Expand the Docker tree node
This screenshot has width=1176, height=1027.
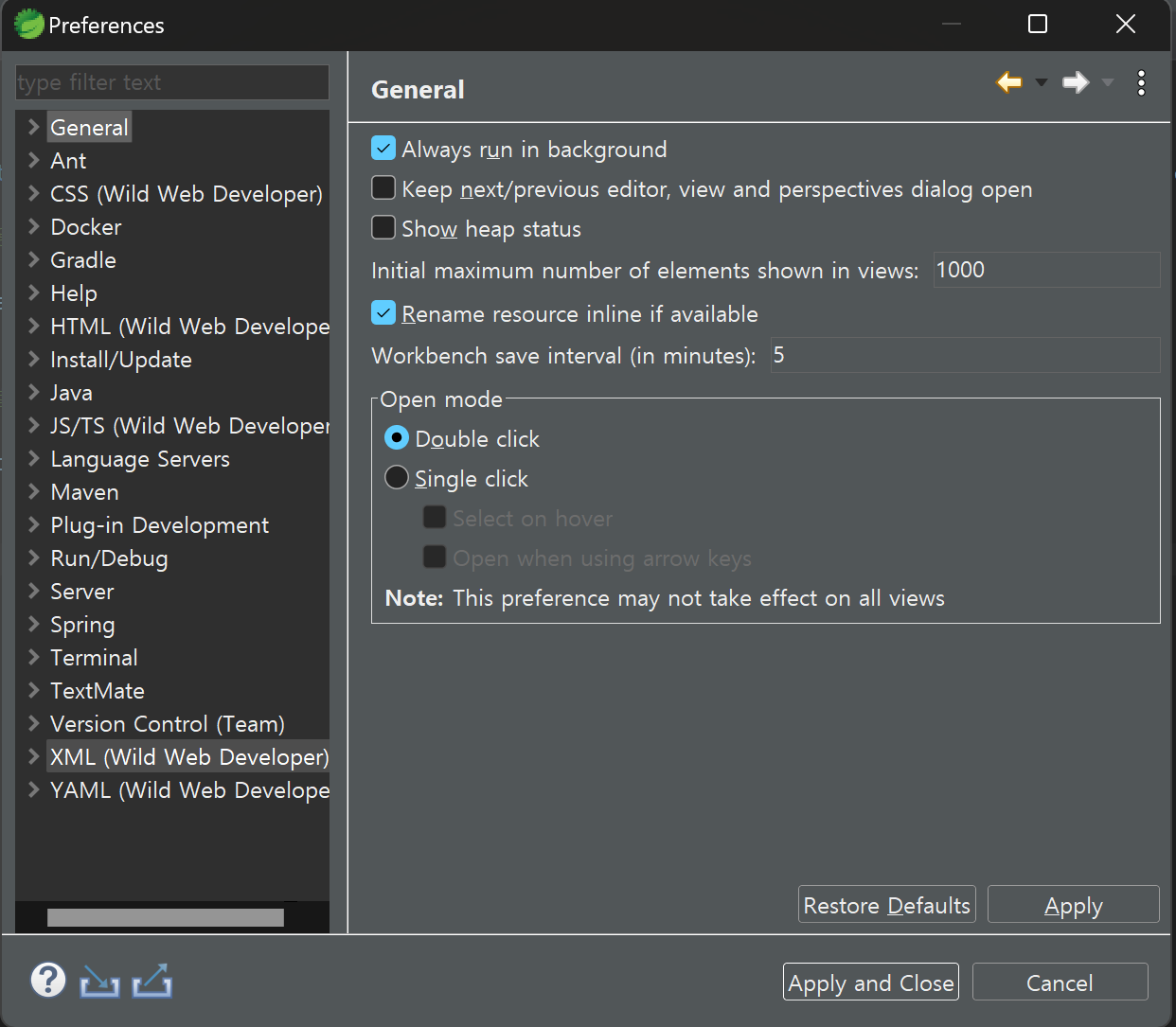click(33, 226)
